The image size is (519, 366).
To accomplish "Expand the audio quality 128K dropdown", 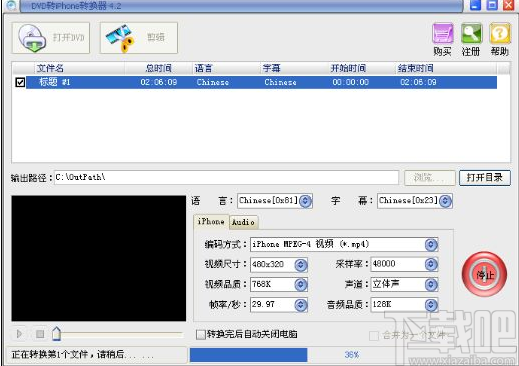I will [431, 304].
